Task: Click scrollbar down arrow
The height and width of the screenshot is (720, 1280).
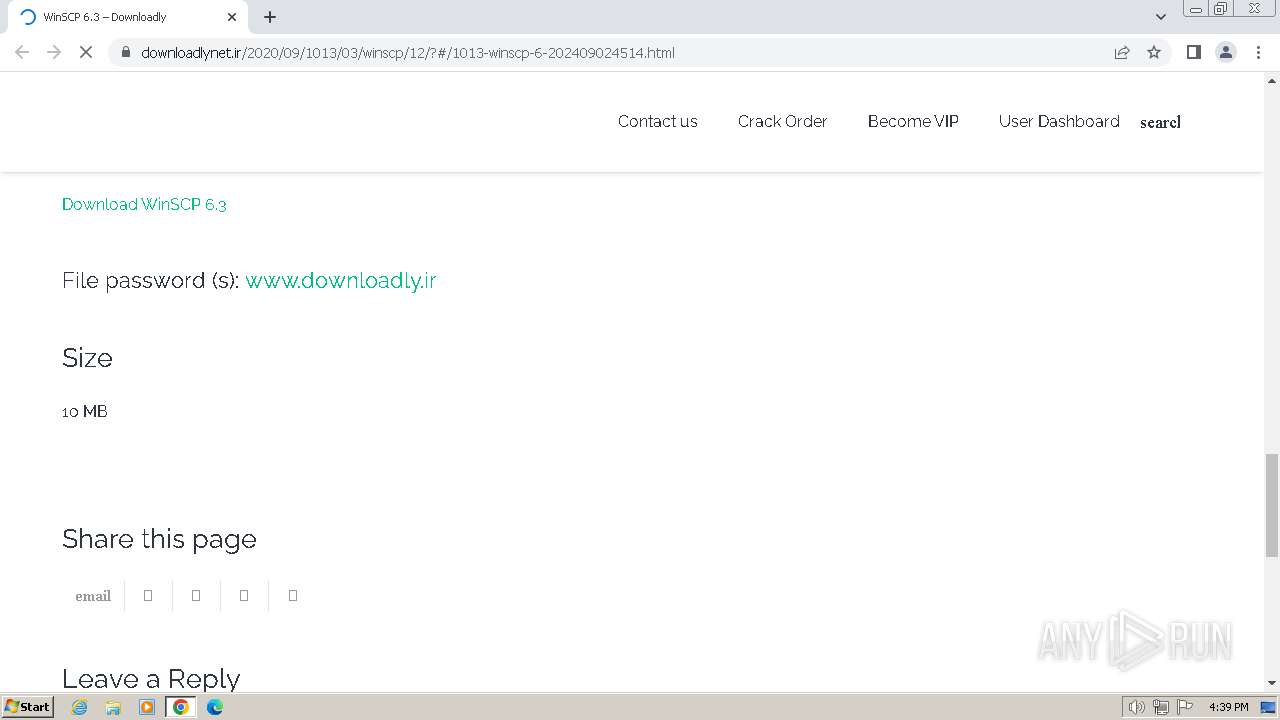Action: (x=1272, y=683)
